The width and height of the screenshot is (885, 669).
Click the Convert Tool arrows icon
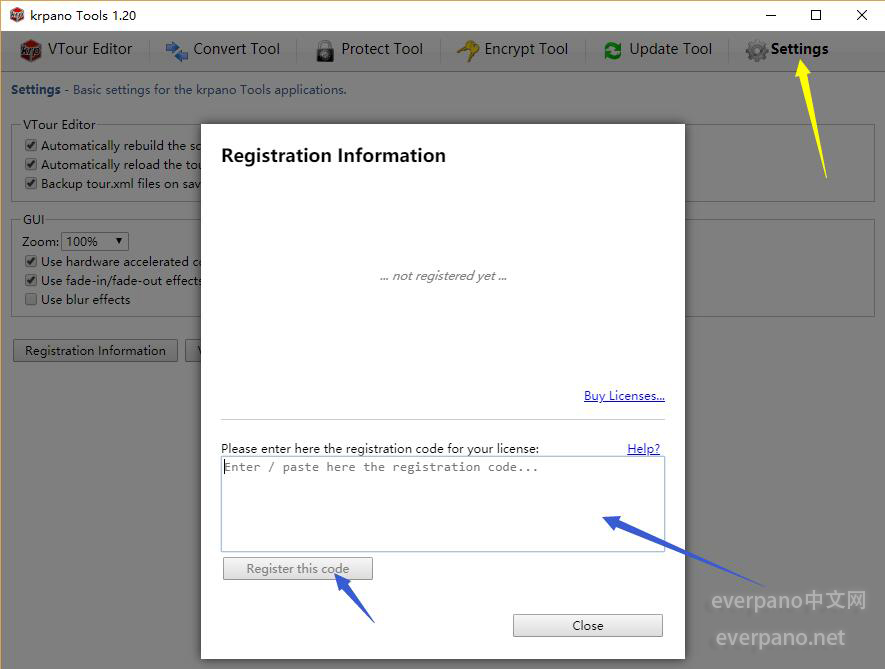177,50
